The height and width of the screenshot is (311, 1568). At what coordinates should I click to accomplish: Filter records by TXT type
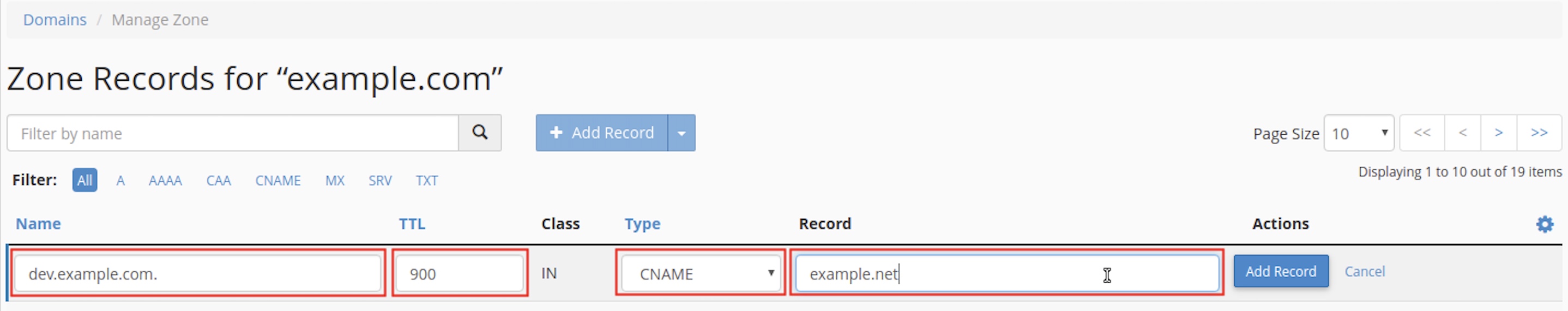(427, 181)
